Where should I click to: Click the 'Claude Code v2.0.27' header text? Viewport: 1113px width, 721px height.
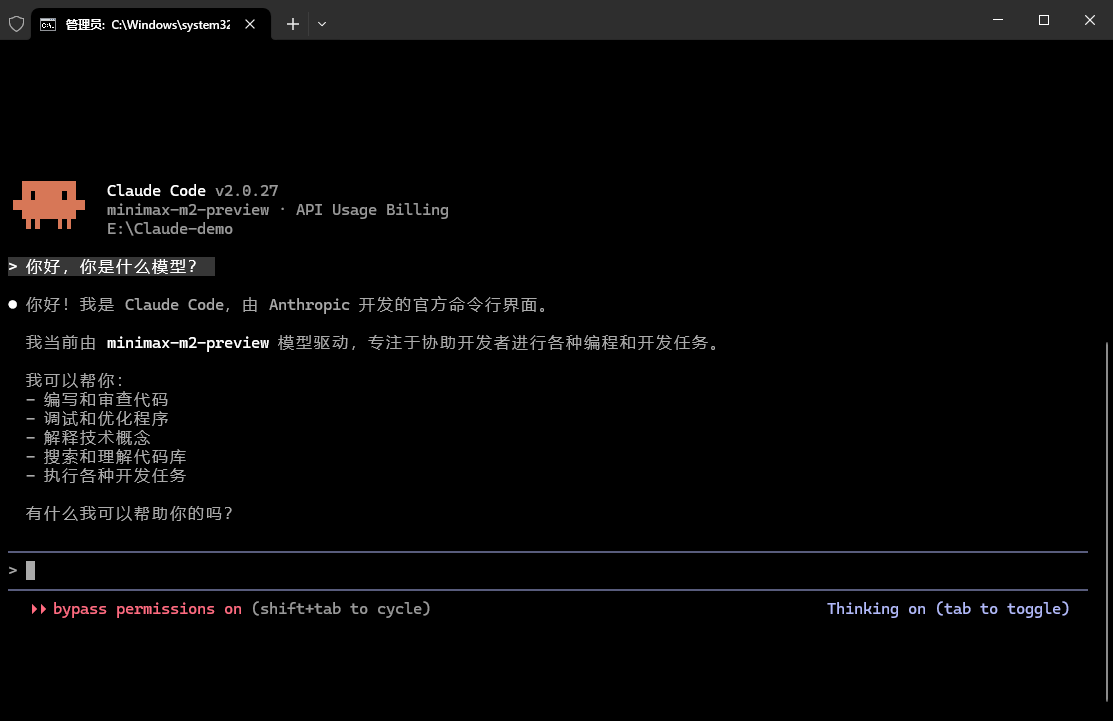192,190
